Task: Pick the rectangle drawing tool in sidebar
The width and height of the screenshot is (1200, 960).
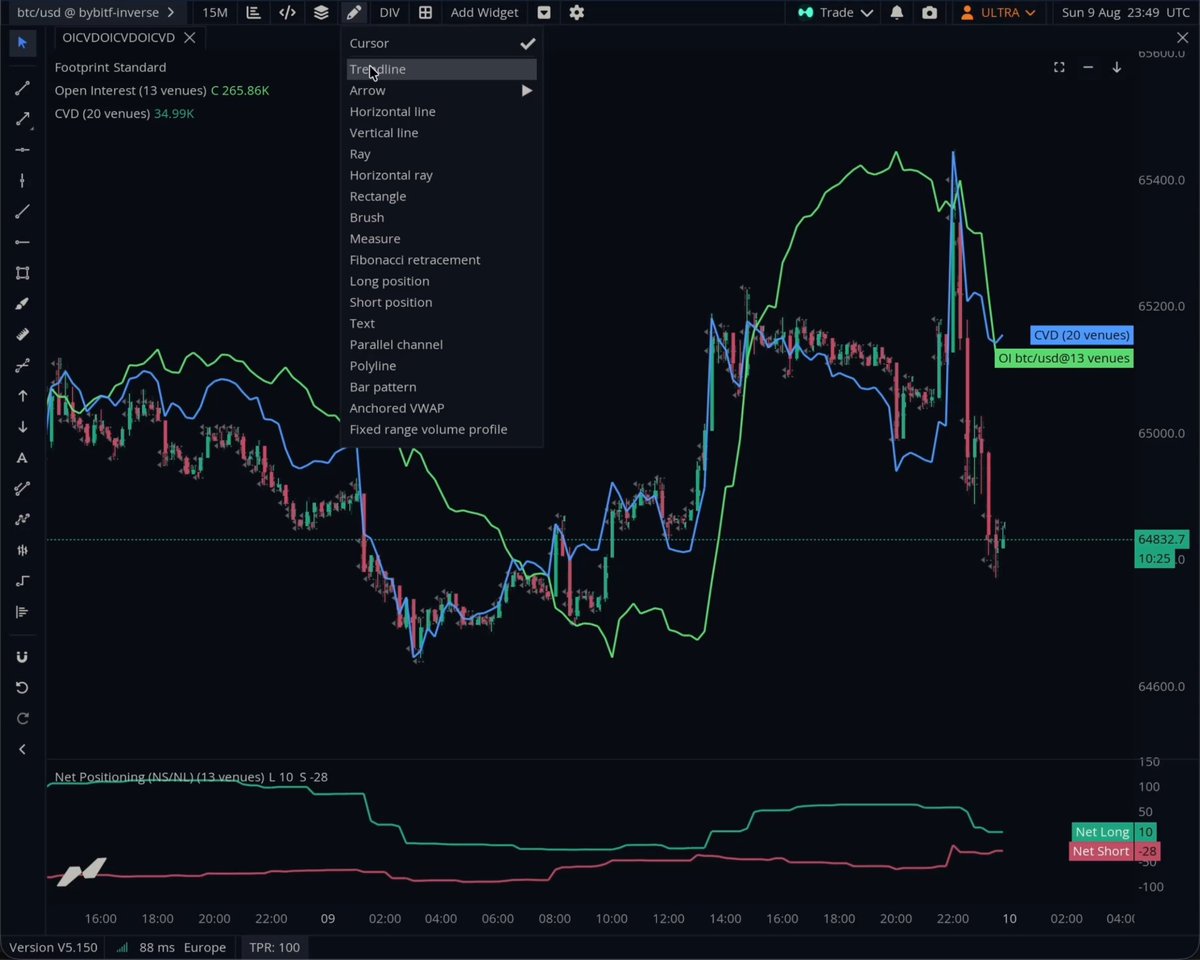Action: point(22,273)
